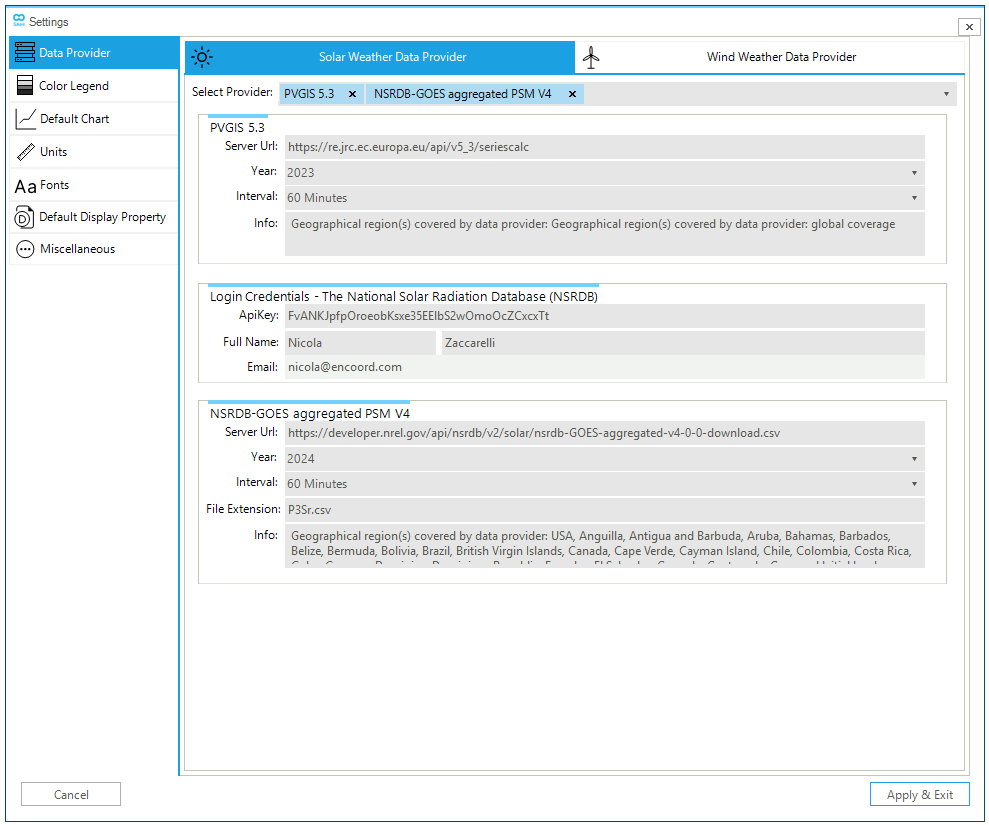The width and height of the screenshot is (989, 825).
Task: Switch to Wind Weather Data Provider tab
Action: coord(780,57)
